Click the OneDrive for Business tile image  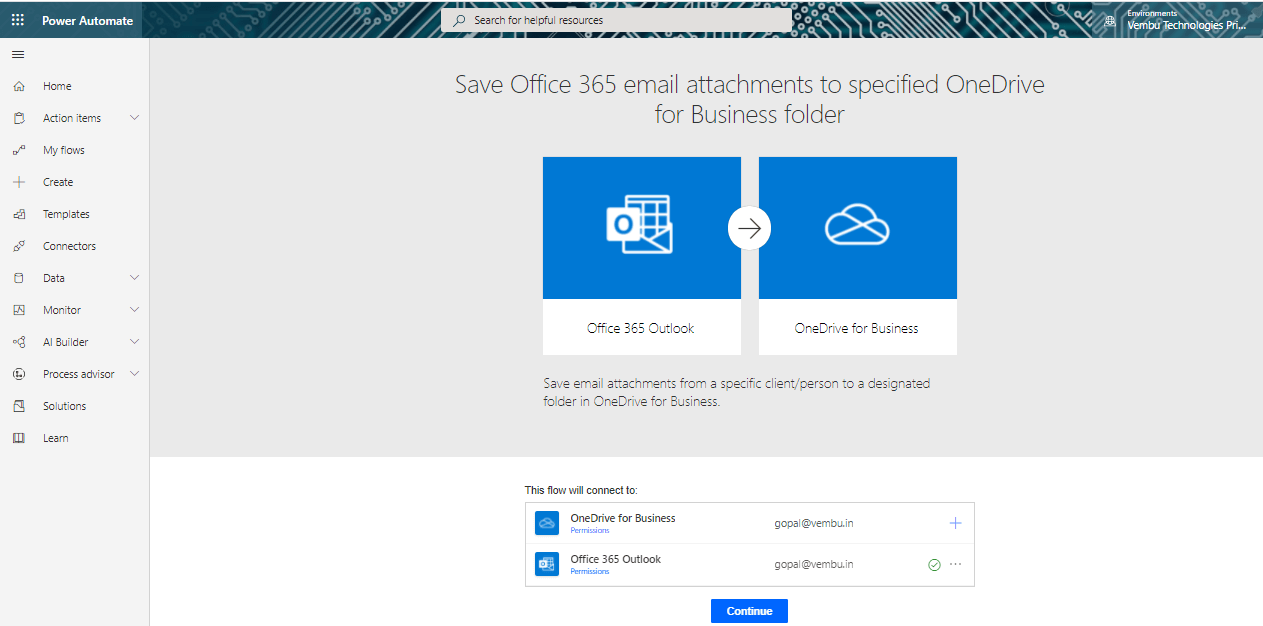858,228
